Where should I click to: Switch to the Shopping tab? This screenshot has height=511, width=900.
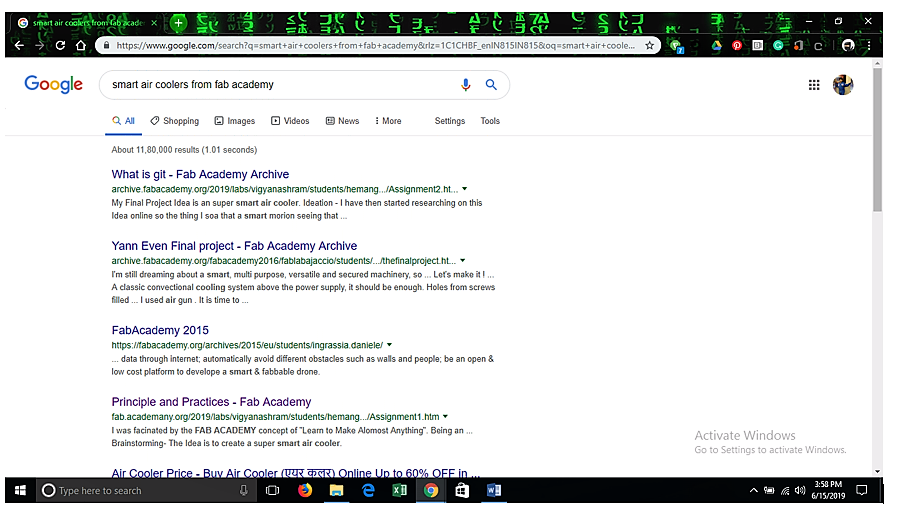(174, 121)
